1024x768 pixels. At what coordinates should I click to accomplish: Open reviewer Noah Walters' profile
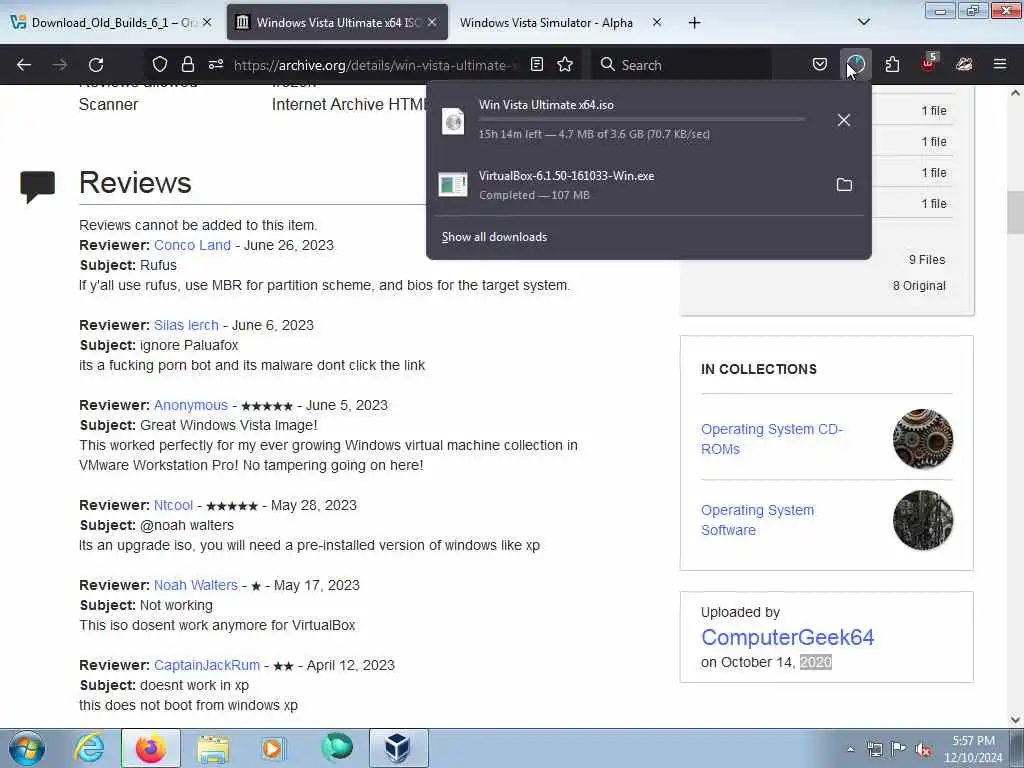[x=196, y=586]
